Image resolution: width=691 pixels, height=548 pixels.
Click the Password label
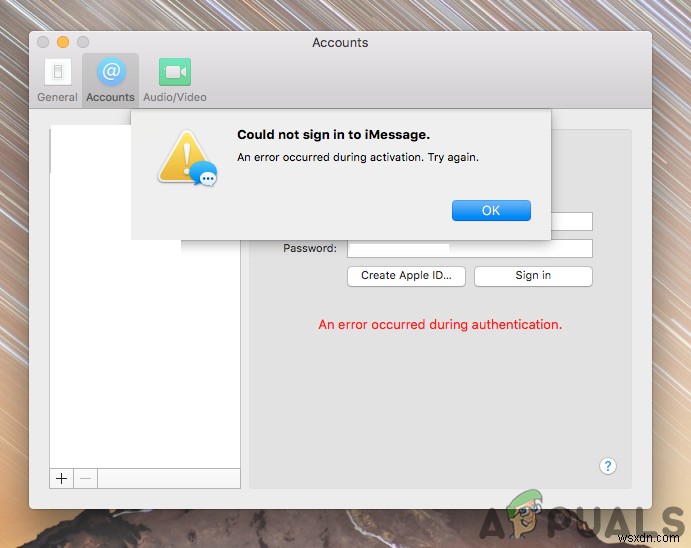tap(310, 248)
